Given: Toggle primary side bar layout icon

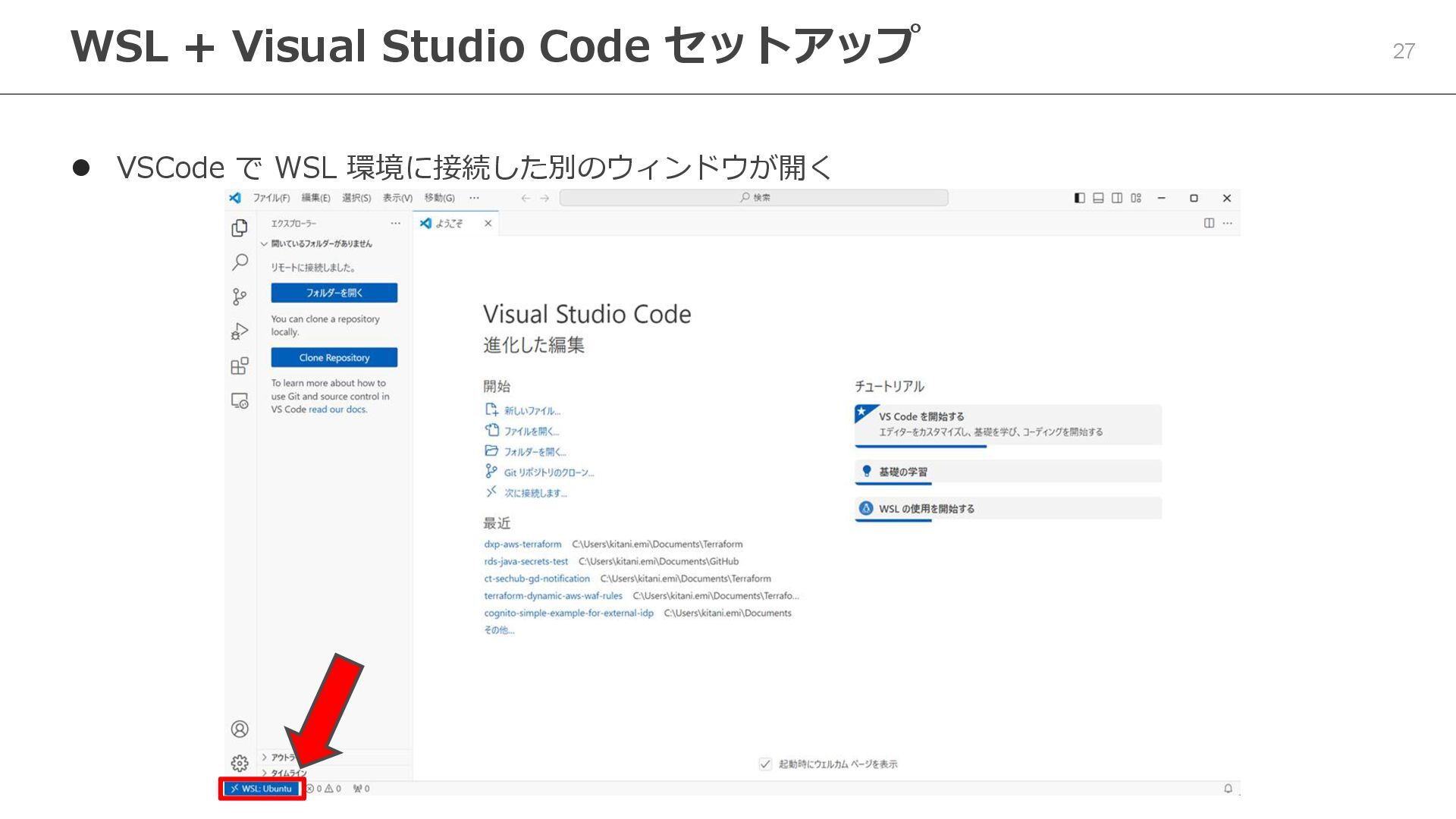Looking at the screenshot, I should click(x=1079, y=198).
